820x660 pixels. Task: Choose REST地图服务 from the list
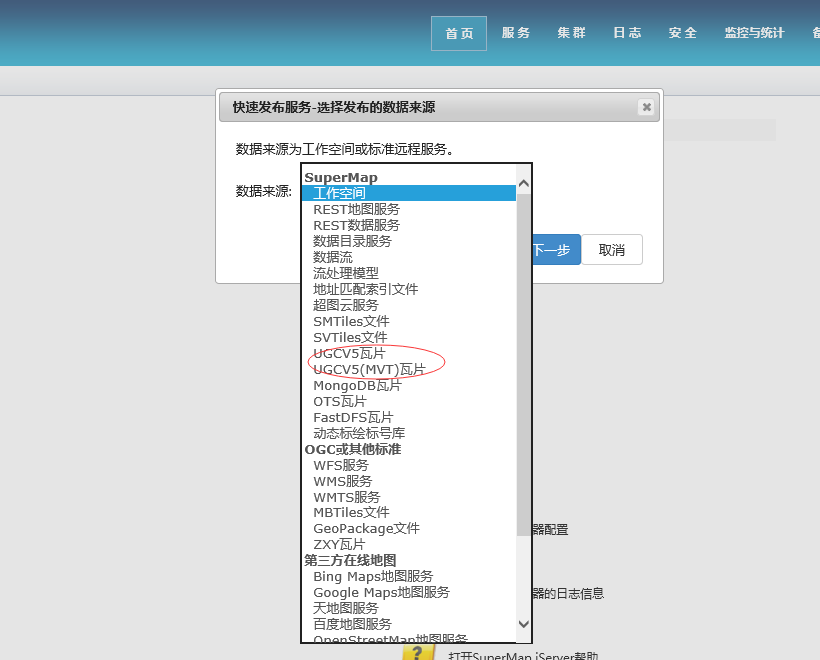tap(409, 209)
